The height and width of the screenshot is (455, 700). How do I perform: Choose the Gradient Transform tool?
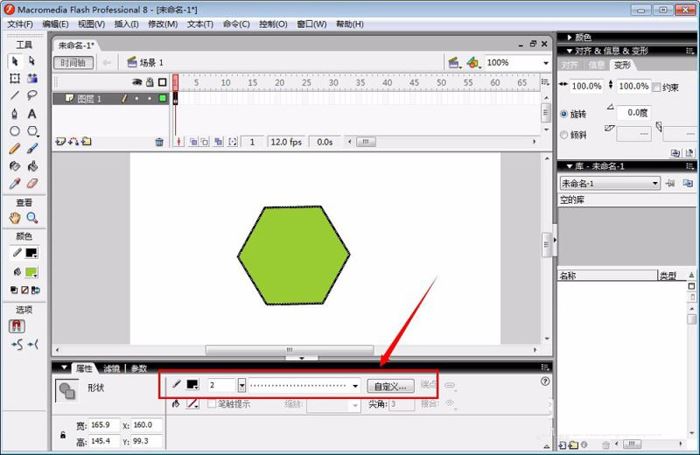click(x=32, y=79)
